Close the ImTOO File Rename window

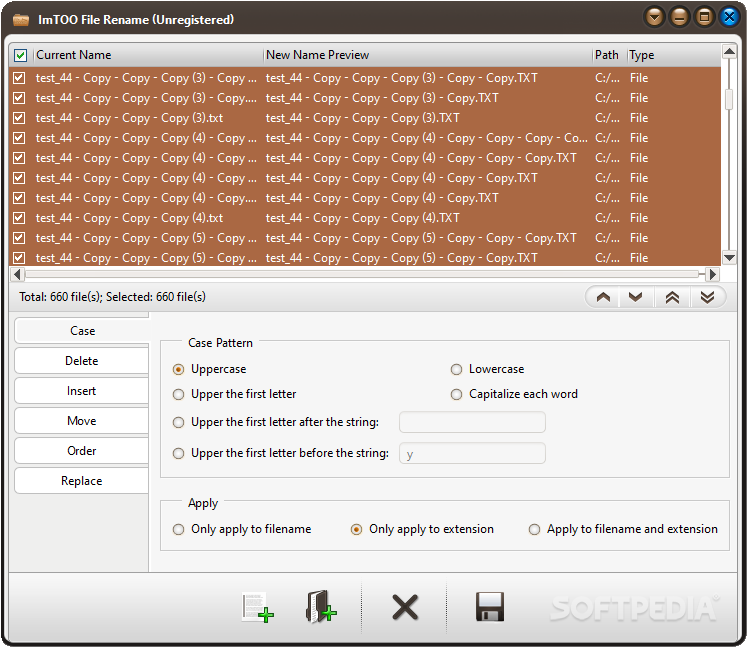click(729, 18)
